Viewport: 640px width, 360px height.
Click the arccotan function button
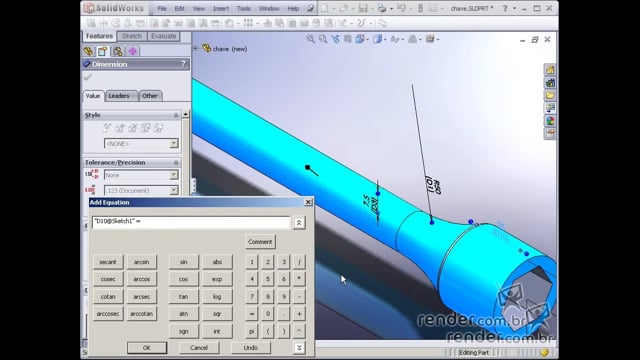[142, 314]
